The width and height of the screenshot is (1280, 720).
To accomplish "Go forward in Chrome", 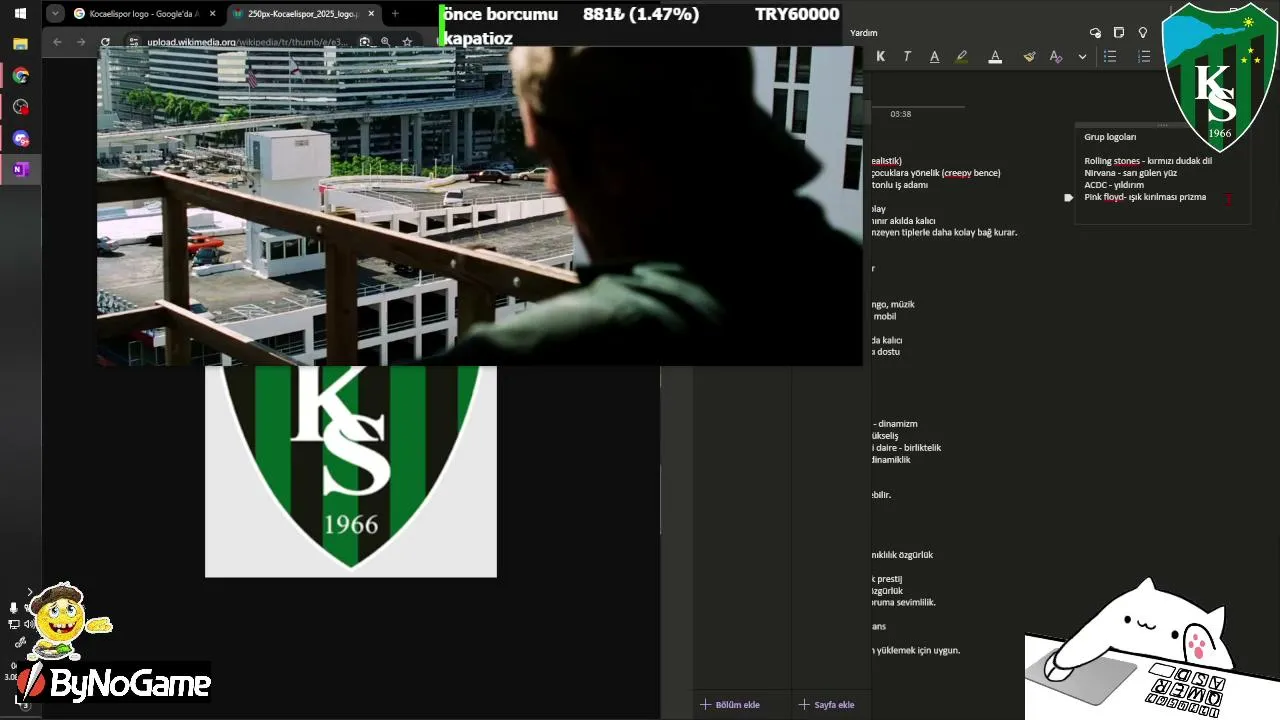I will pos(81,42).
